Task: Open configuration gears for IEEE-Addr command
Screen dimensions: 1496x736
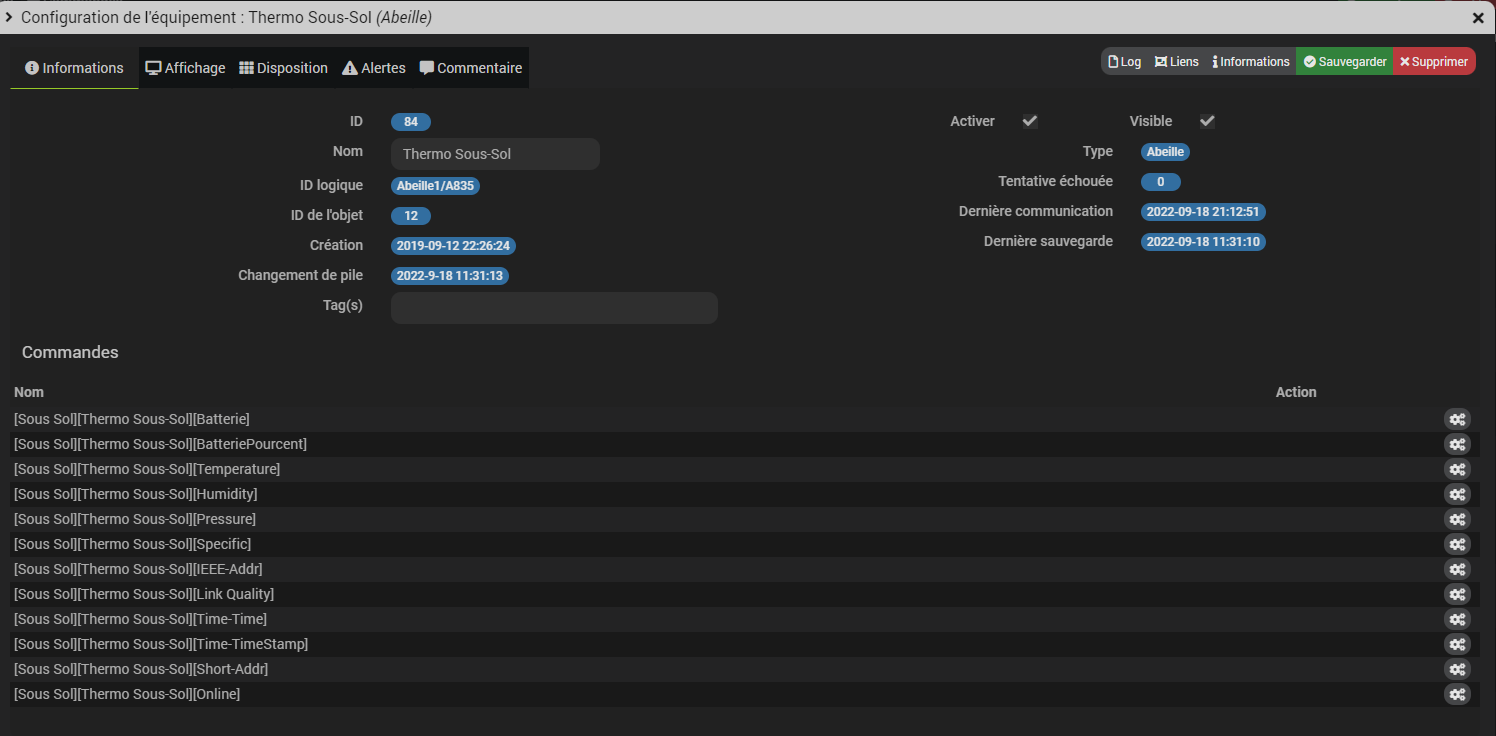Action: pyautogui.click(x=1457, y=569)
